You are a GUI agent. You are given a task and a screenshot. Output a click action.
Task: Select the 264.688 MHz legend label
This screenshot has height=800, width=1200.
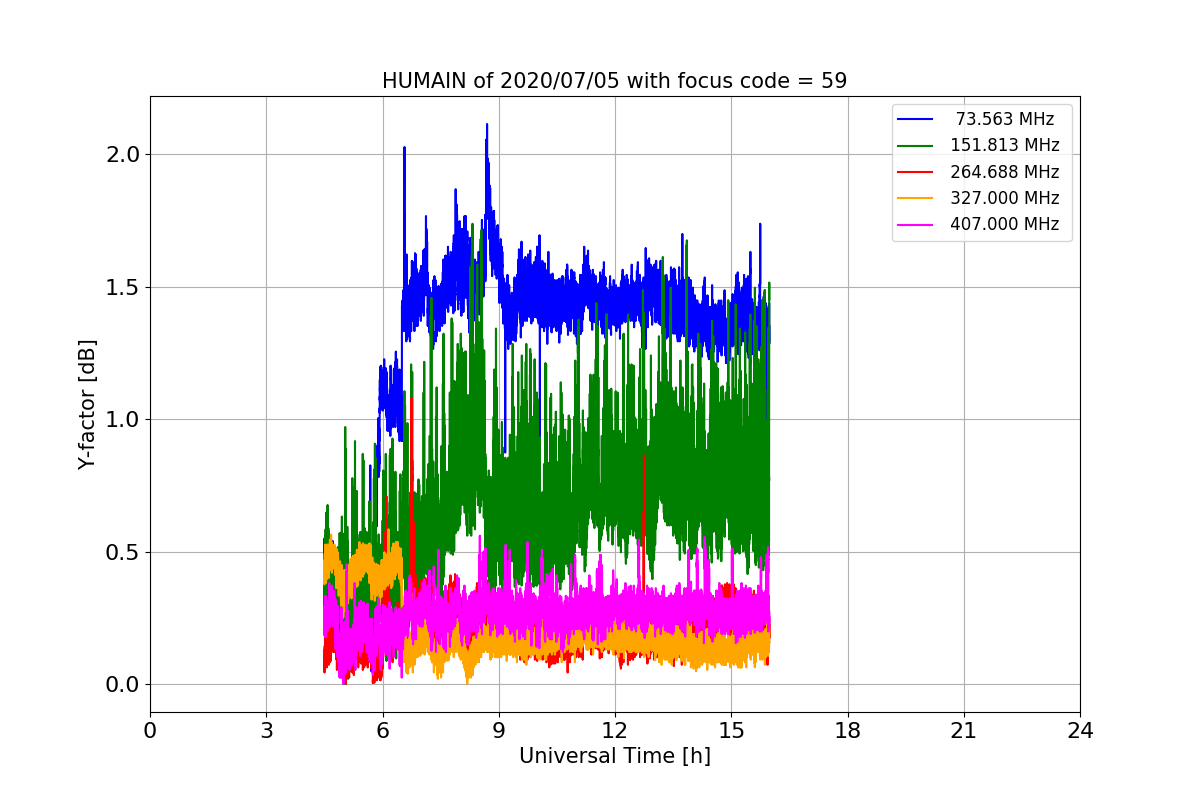[1004, 172]
